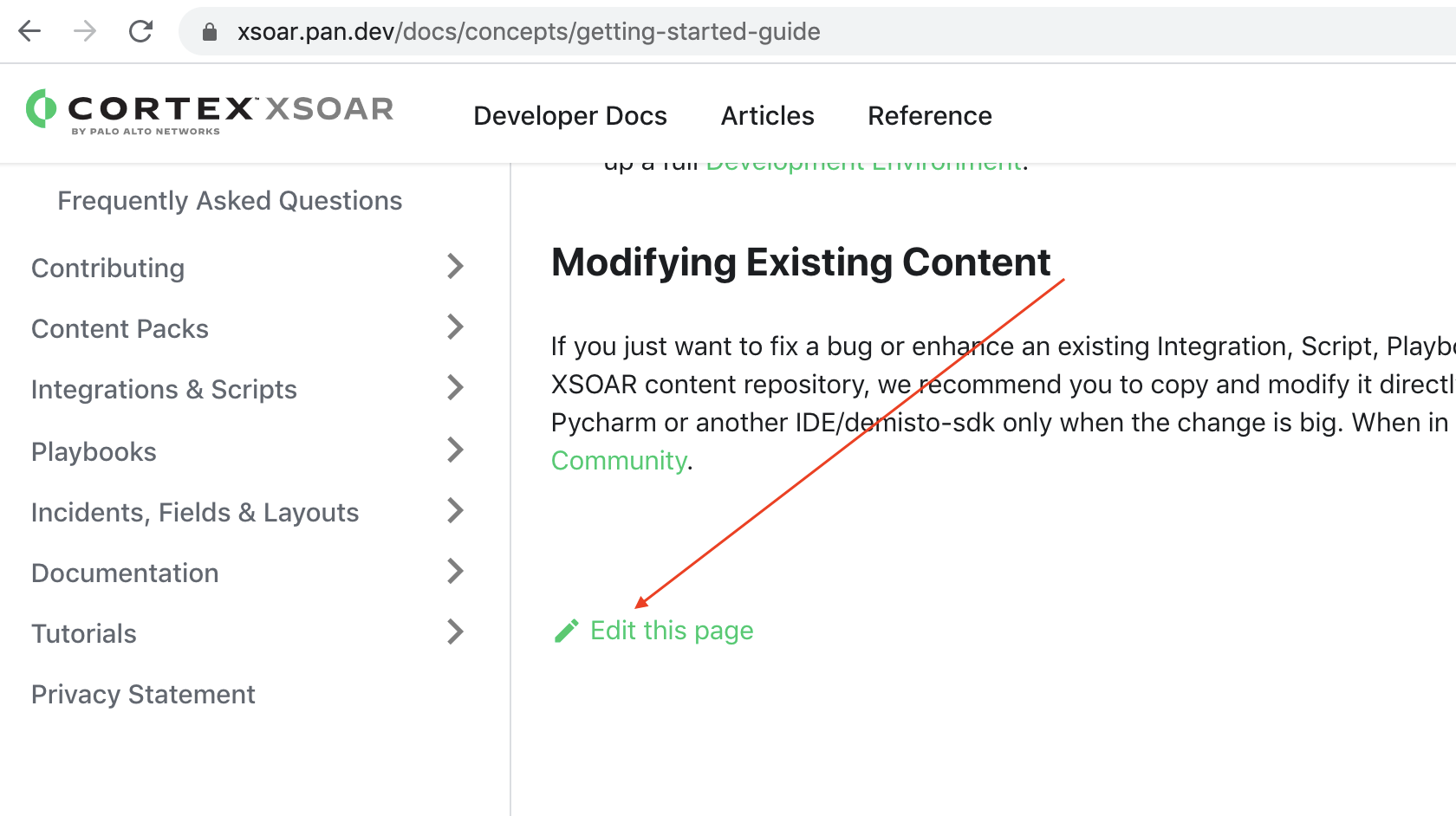This screenshot has width=1456, height=816.
Task: Click the browser forward arrow
Action: [x=85, y=32]
